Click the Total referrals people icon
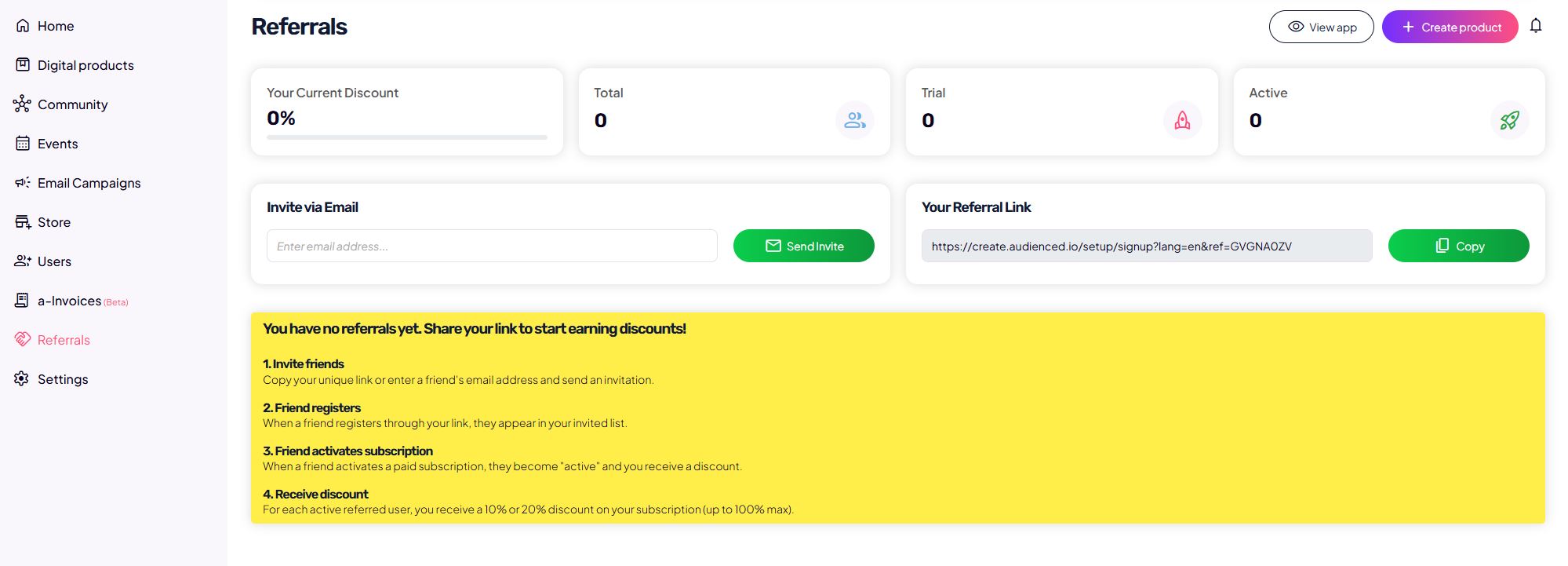1568x566 pixels. pyautogui.click(x=854, y=120)
